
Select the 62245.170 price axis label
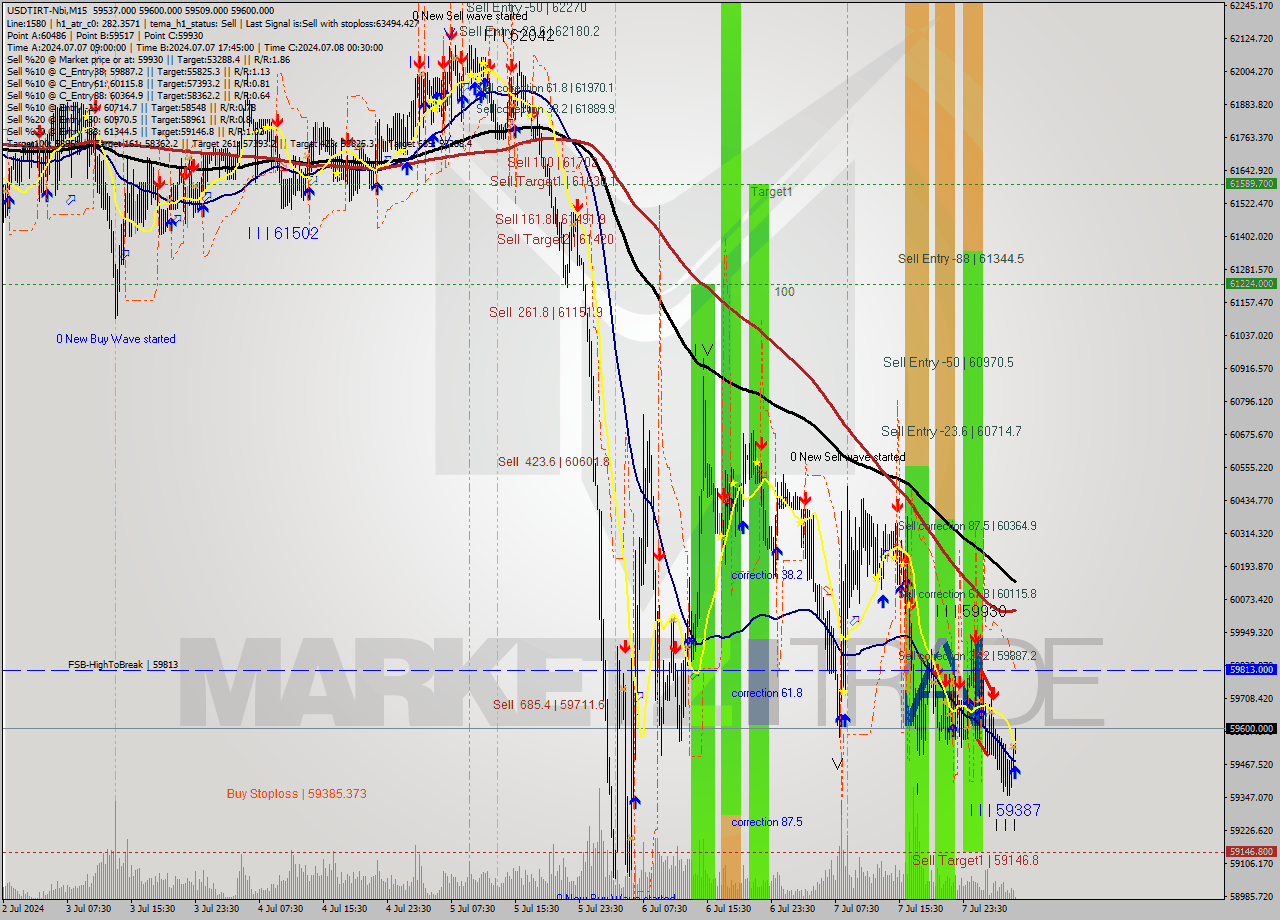[x=1251, y=5]
